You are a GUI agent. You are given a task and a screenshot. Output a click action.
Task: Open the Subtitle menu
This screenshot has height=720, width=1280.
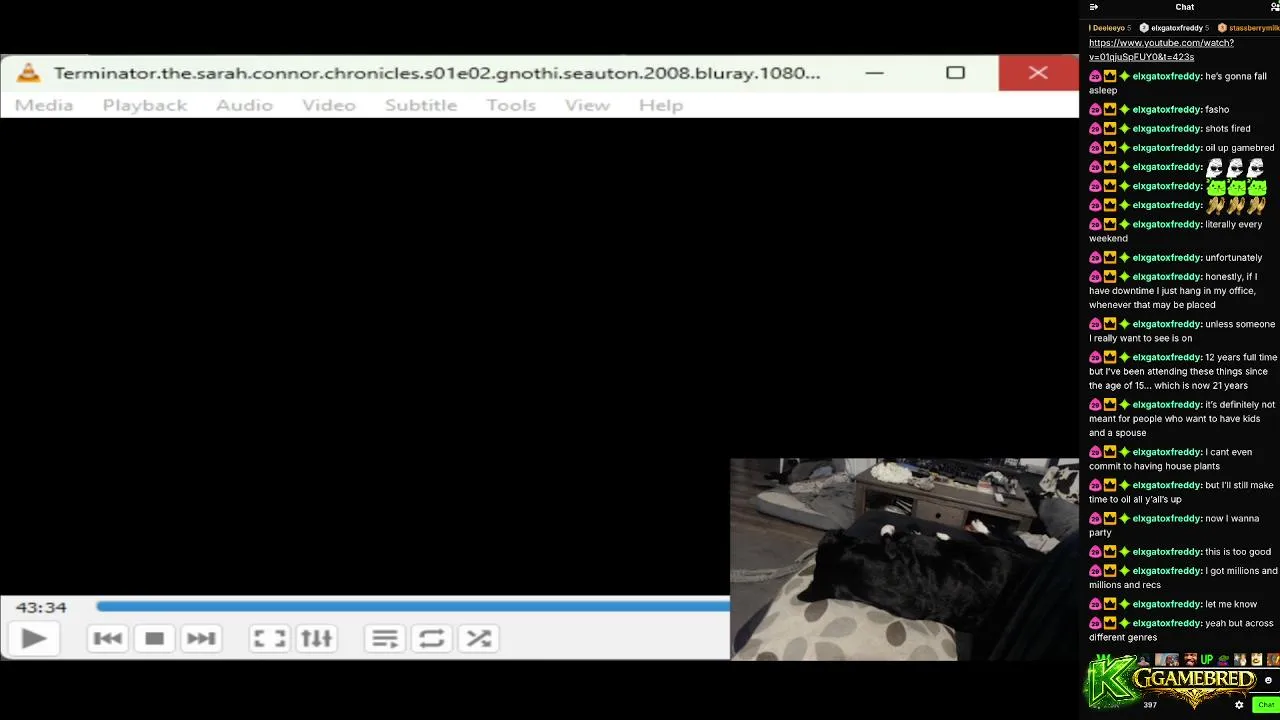pyautogui.click(x=421, y=105)
